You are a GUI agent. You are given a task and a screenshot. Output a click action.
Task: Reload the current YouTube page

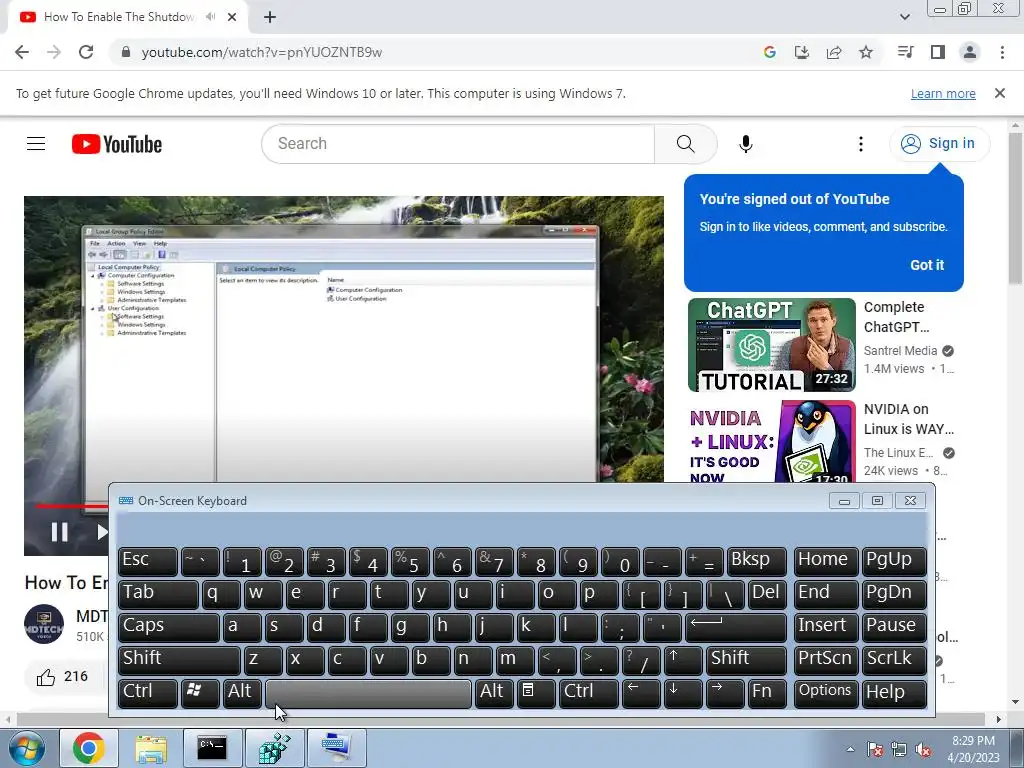tap(86, 52)
